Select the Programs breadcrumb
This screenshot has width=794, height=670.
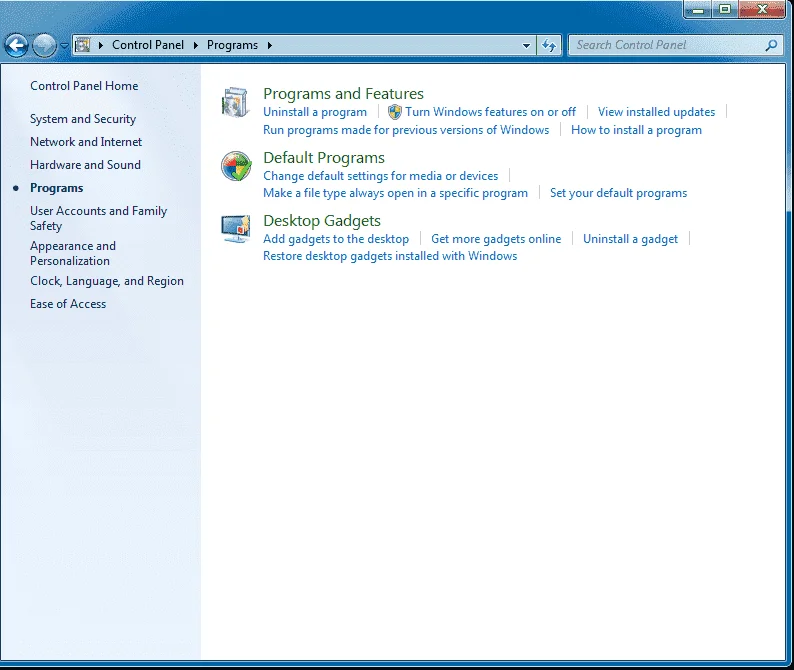(232, 45)
